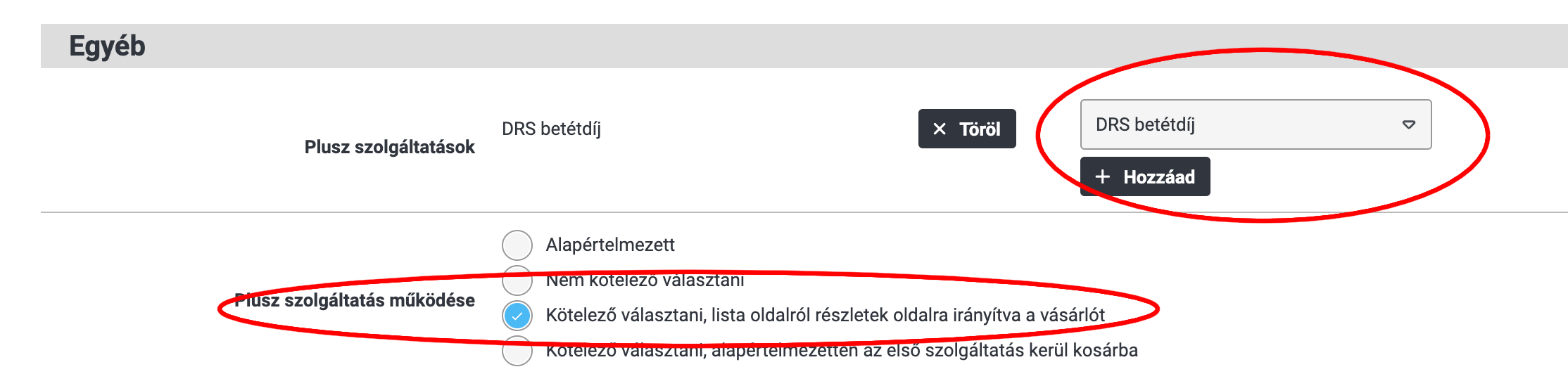Click the dropdown arrow icon beside DRS betétdíj
The height and width of the screenshot is (374, 1568).
pos(1408,124)
